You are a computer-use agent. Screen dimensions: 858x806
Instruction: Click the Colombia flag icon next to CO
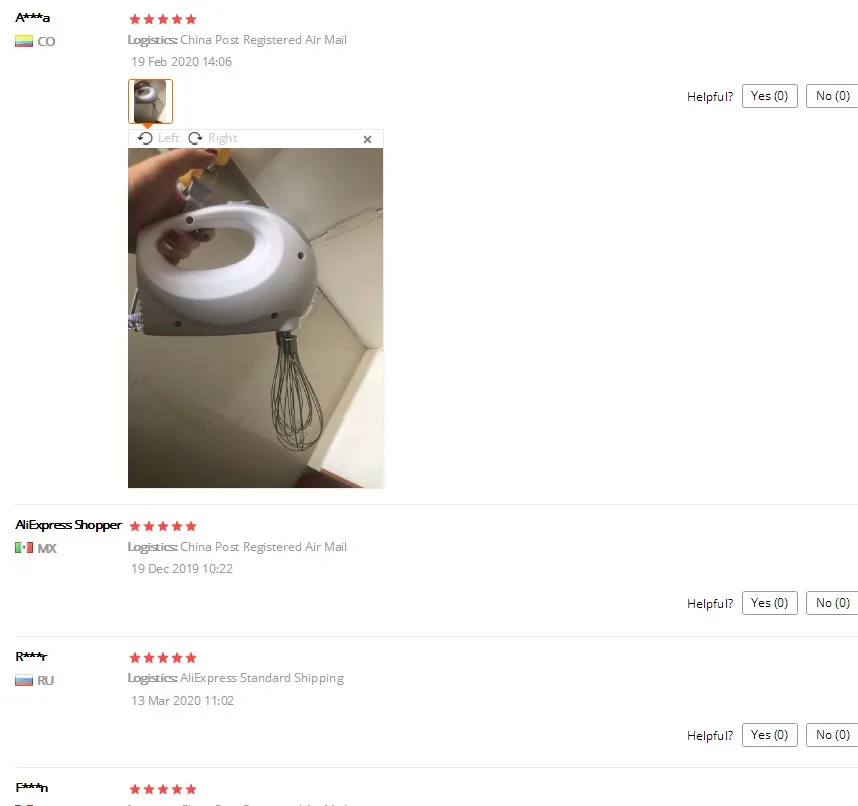[24, 42]
